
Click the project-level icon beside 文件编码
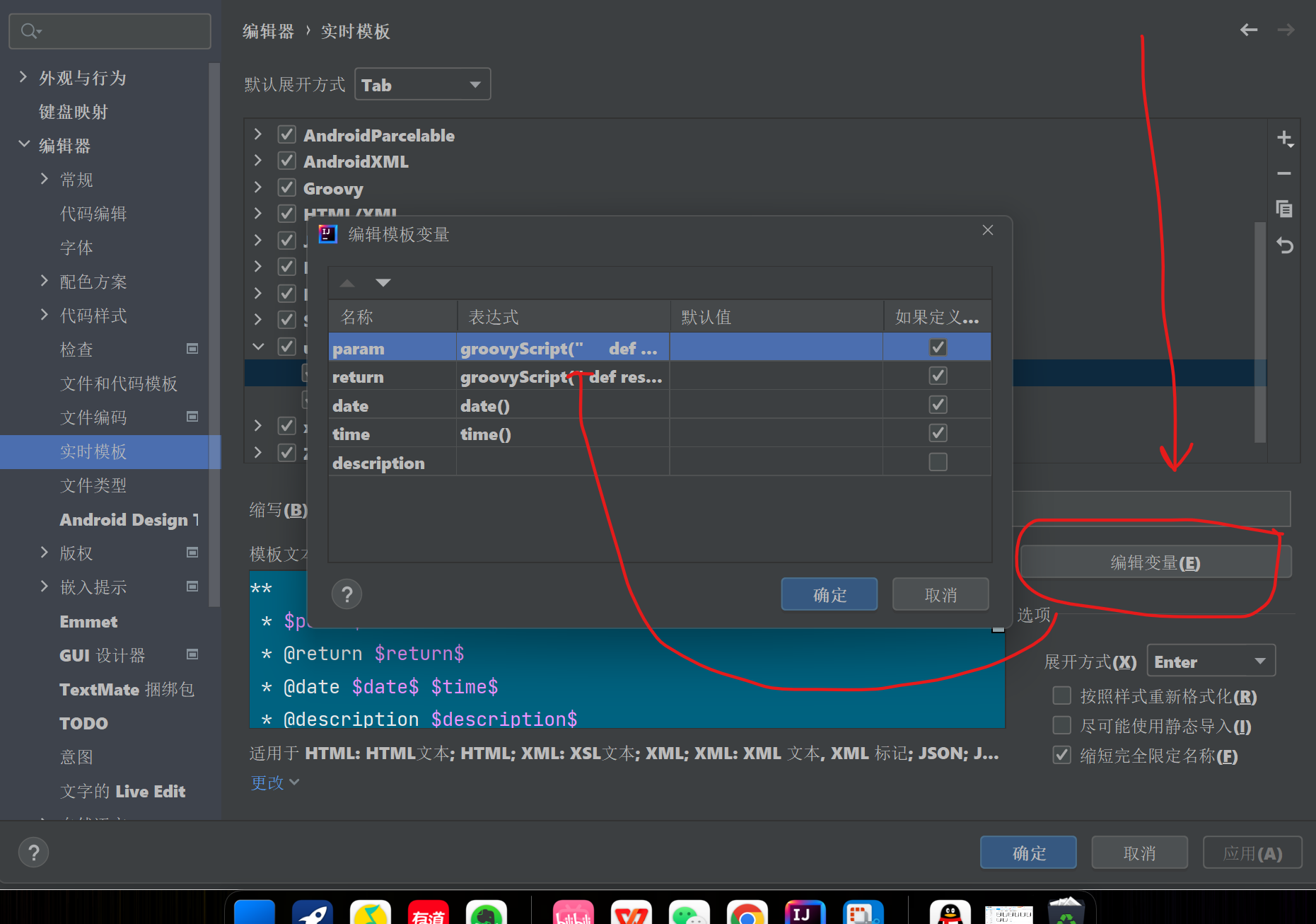192,417
